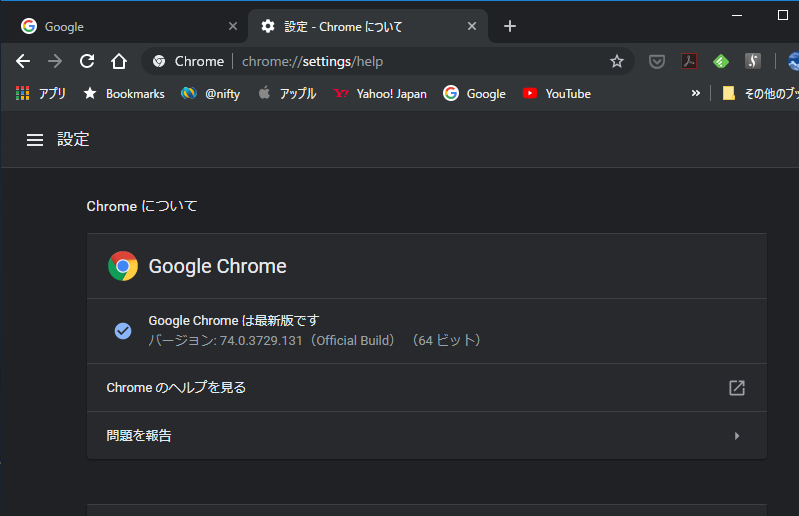Click the Chrome site info chip
799x516 pixels.
tap(189, 62)
